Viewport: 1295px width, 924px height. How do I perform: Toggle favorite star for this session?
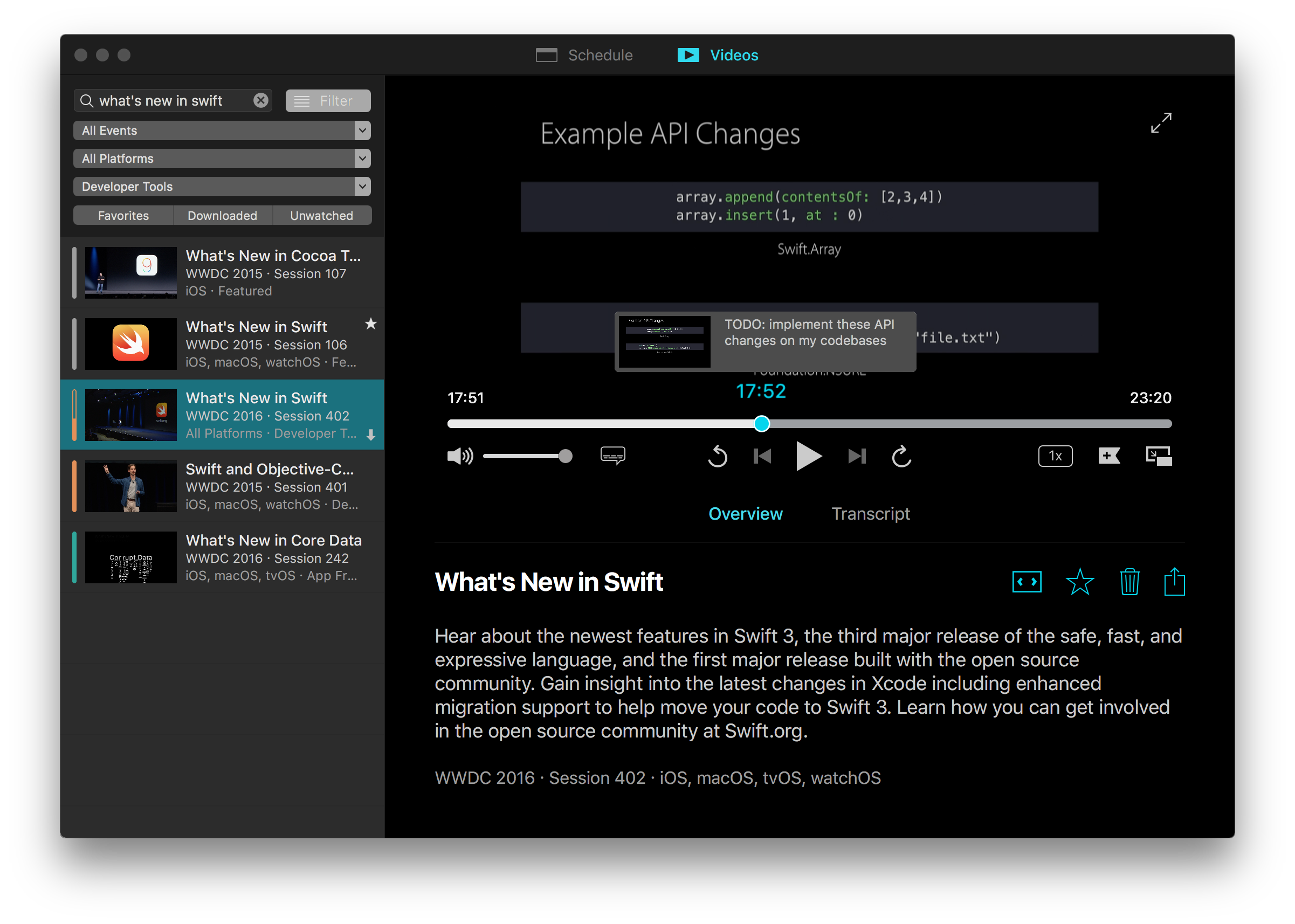pyautogui.click(x=1079, y=582)
